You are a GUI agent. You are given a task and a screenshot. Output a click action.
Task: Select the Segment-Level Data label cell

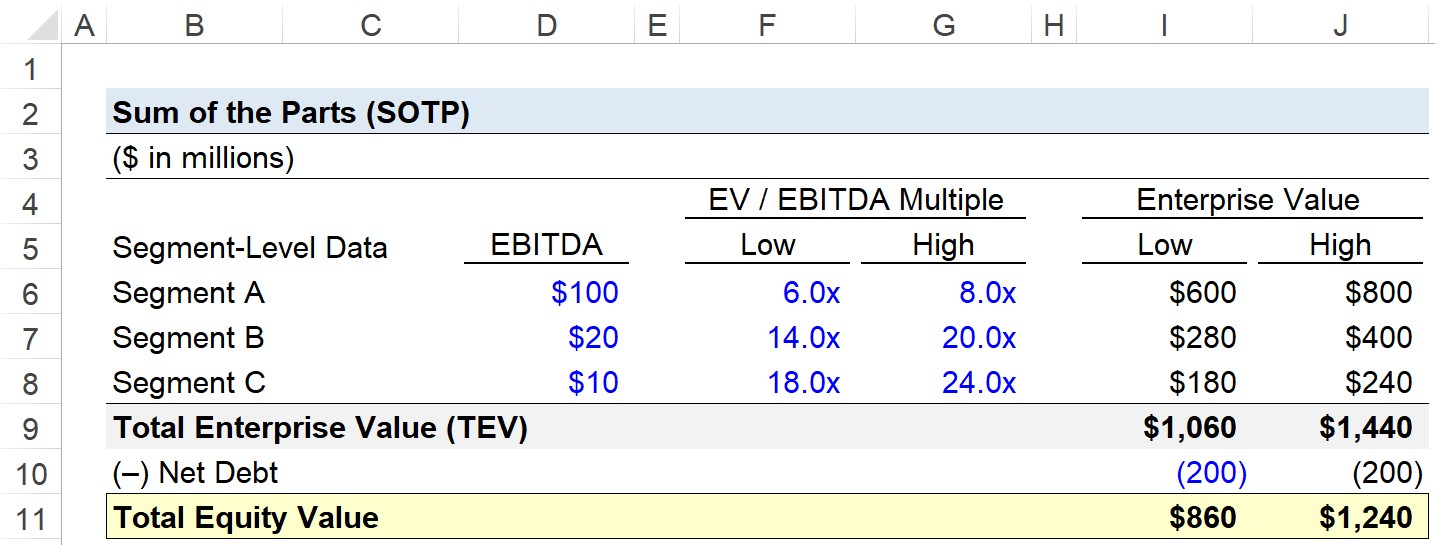250,247
